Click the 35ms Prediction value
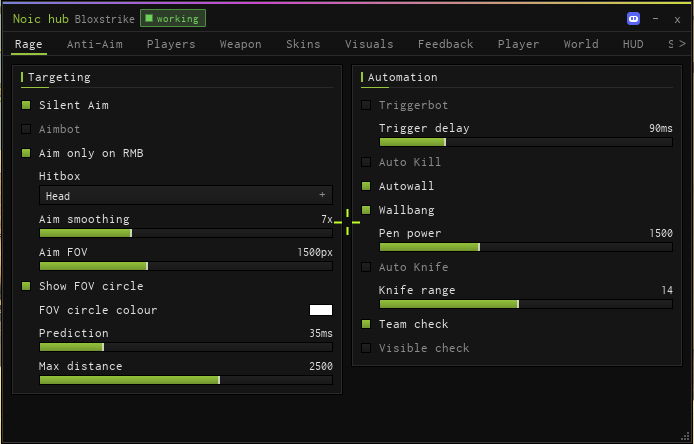 click(x=321, y=333)
